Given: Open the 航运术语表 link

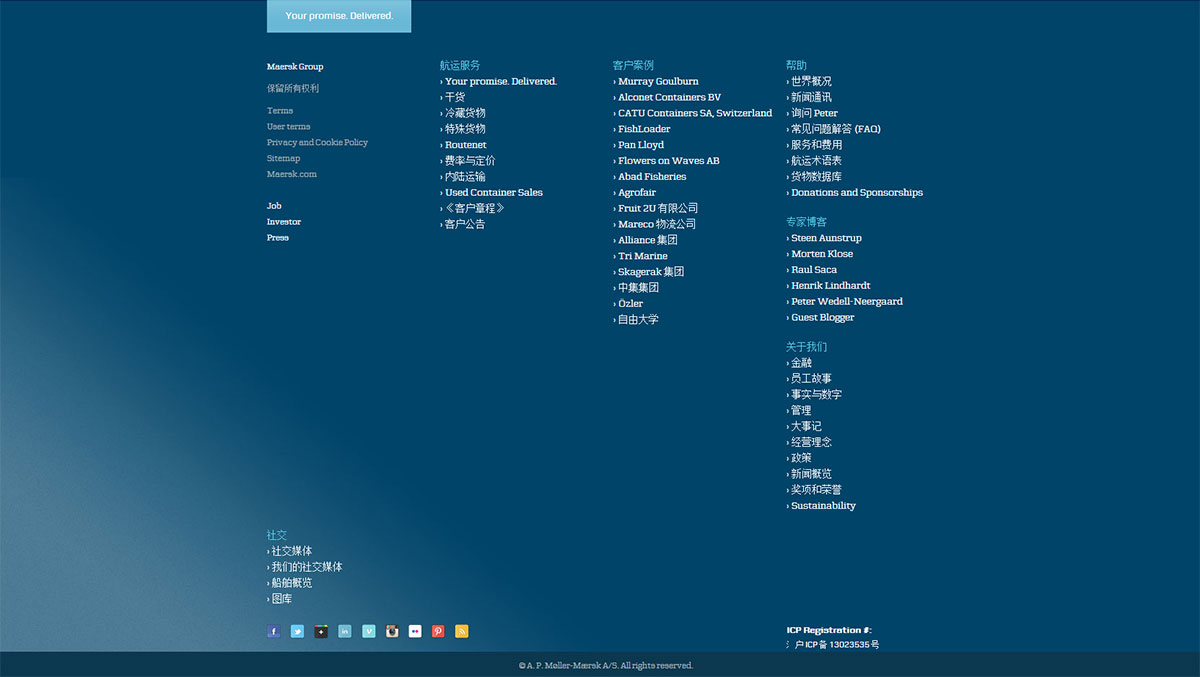Looking at the screenshot, I should pos(814,161).
